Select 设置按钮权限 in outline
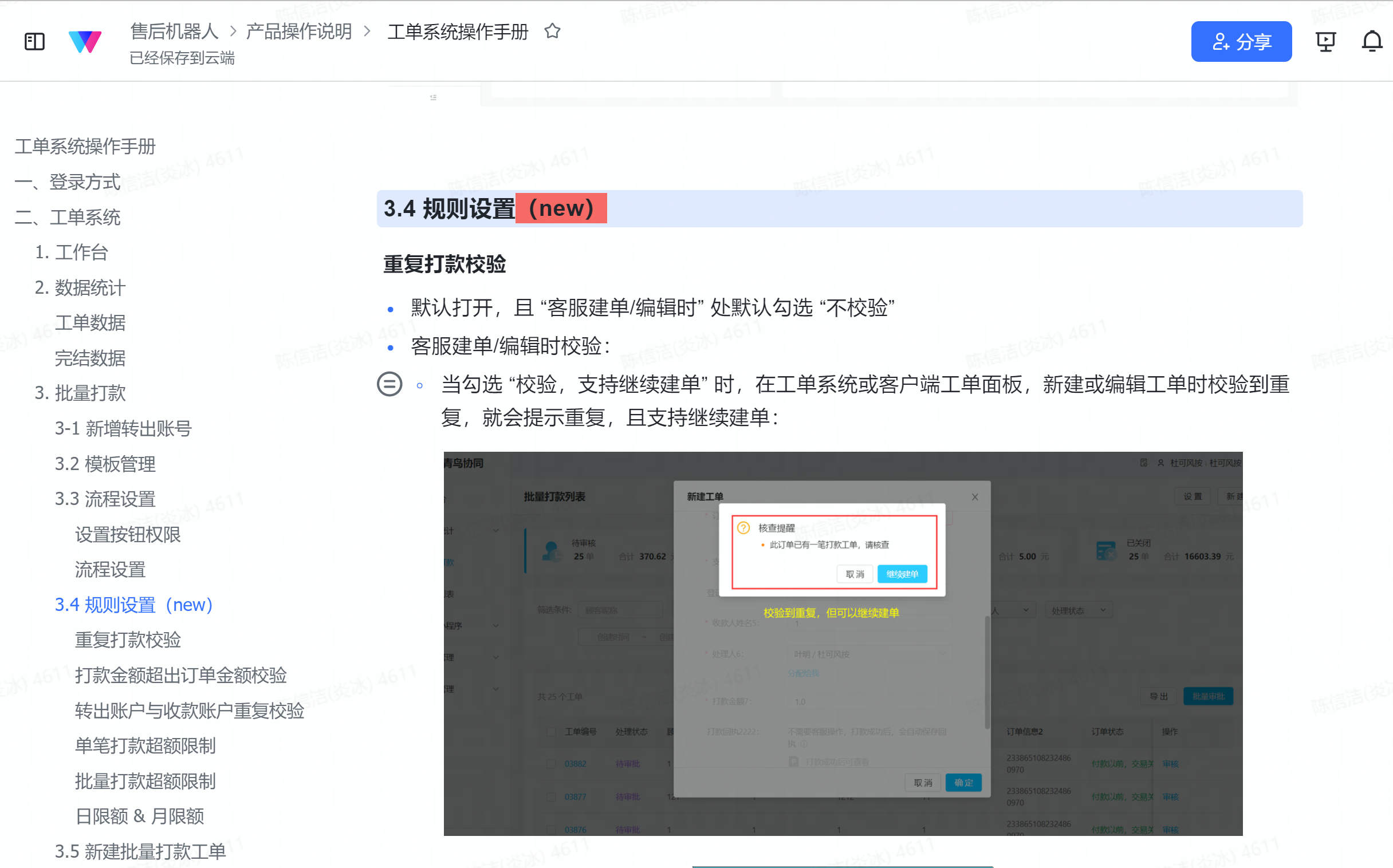1393x868 pixels. coord(128,534)
